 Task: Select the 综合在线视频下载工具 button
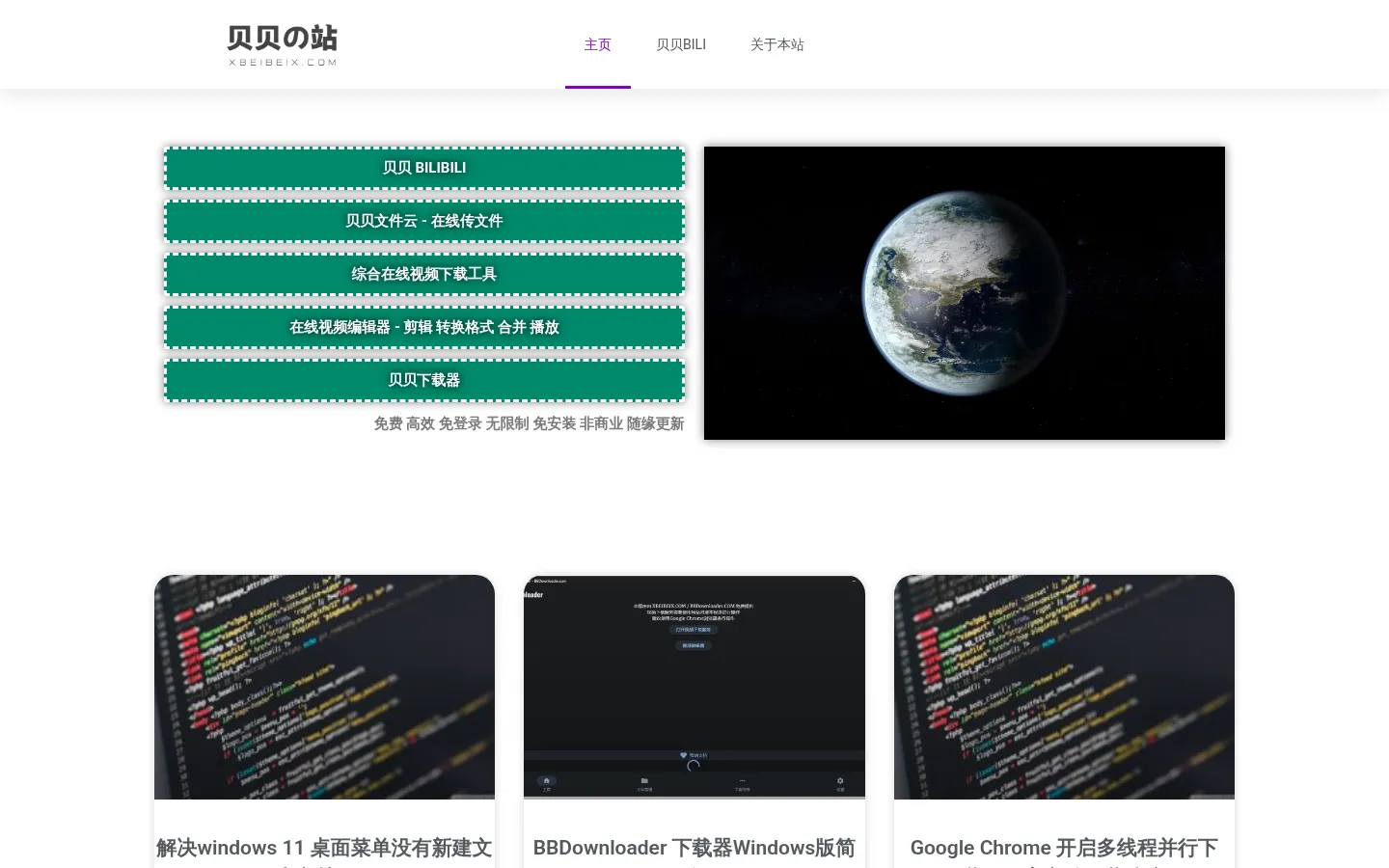point(424,274)
